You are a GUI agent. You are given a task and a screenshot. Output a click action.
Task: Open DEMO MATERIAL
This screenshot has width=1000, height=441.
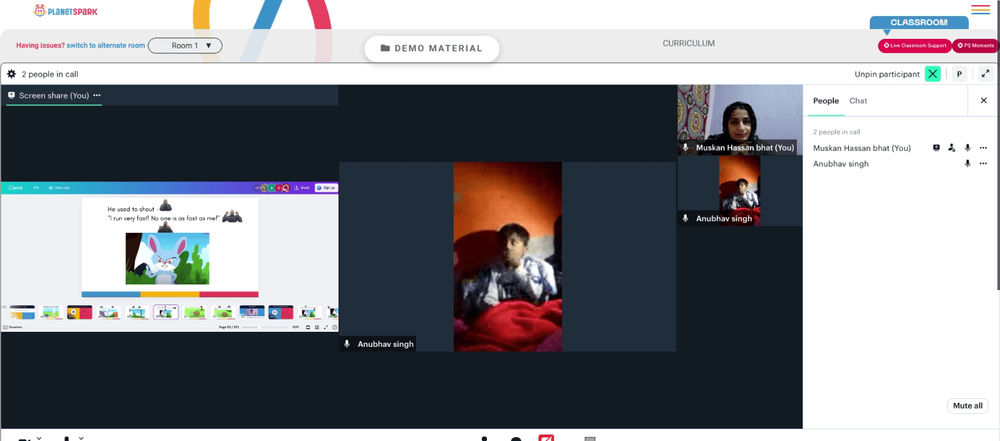(432, 49)
